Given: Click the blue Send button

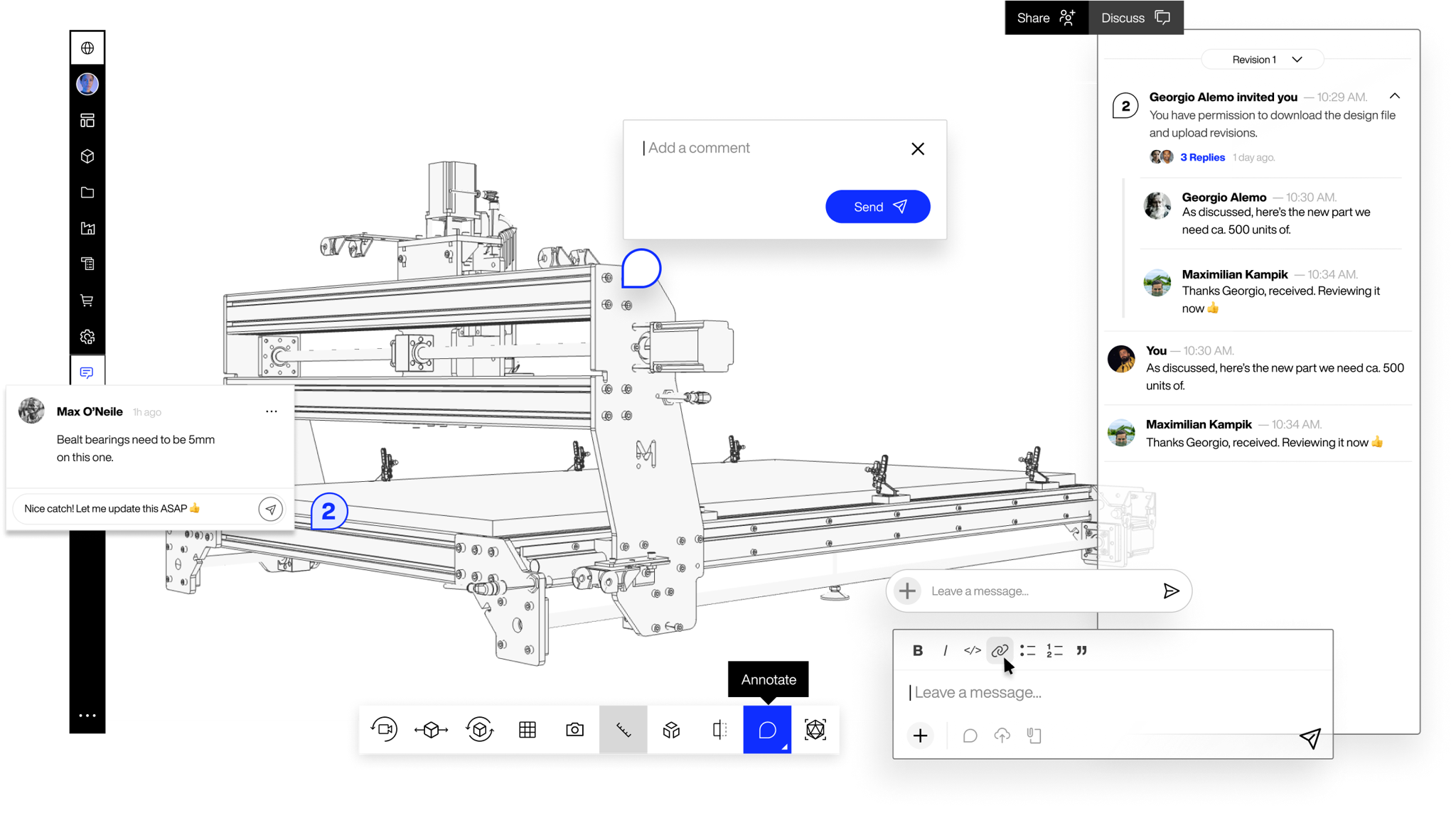Looking at the screenshot, I should coord(877,207).
